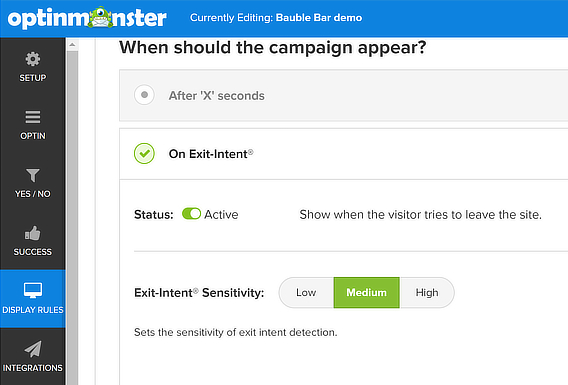Set sensitivity to High
This screenshot has height=385, width=568.
tap(427, 293)
